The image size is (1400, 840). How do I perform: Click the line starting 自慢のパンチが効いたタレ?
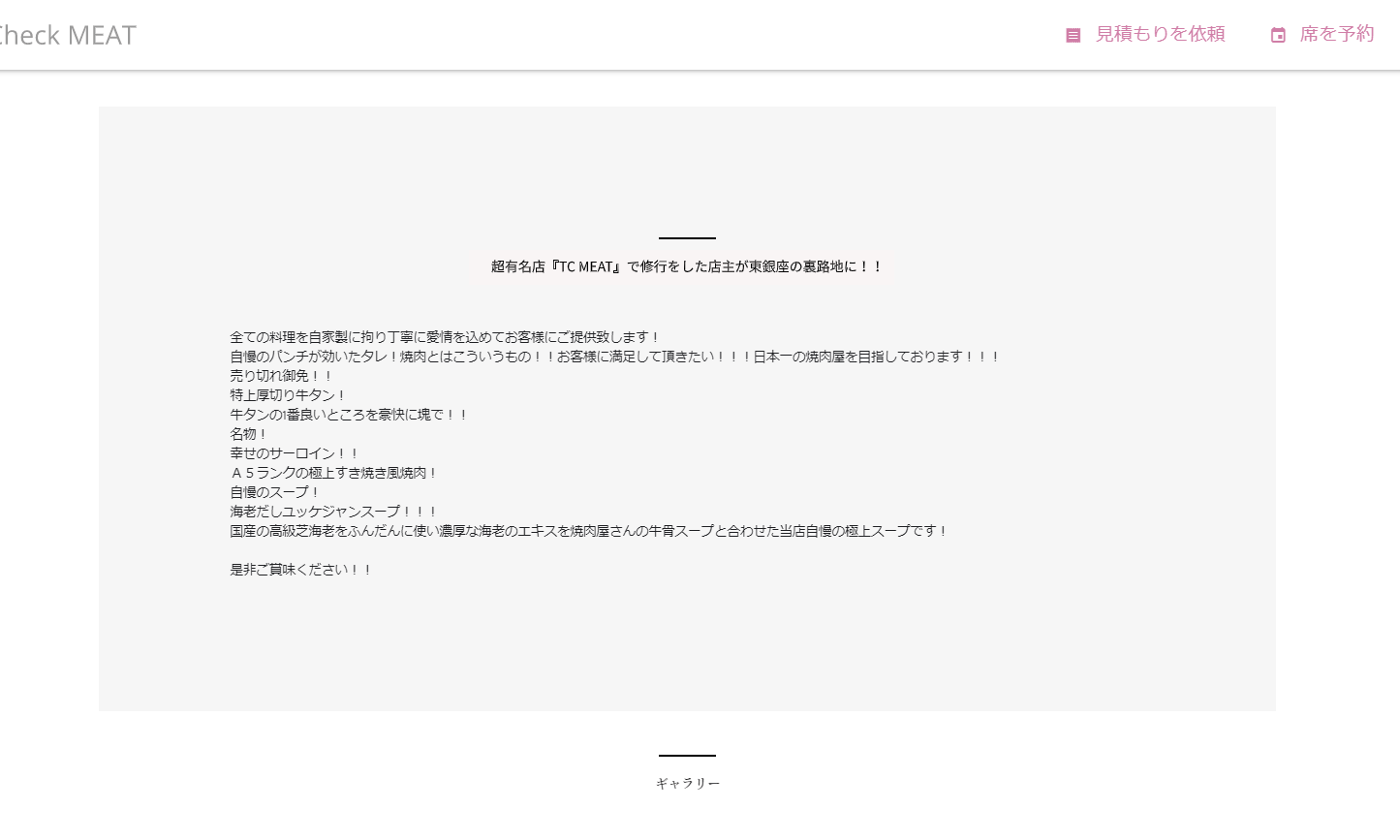click(x=614, y=357)
